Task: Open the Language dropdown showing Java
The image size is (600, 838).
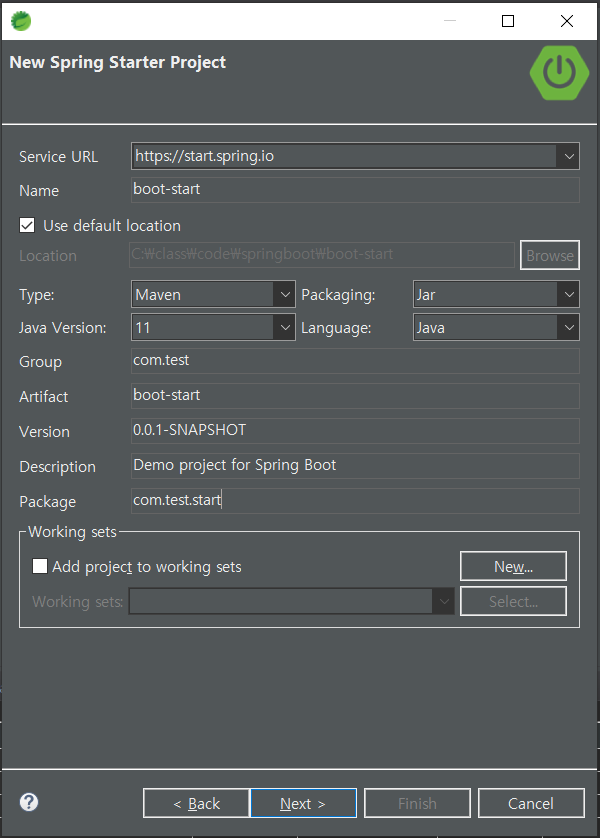Action: pyautogui.click(x=568, y=328)
